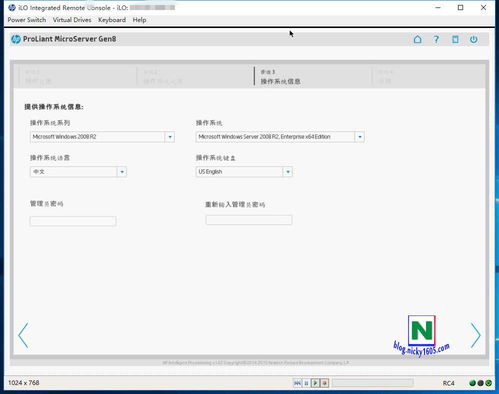
Task: Open help via the question mark icon
Action: pyautogui.click(x=436, y=40)
